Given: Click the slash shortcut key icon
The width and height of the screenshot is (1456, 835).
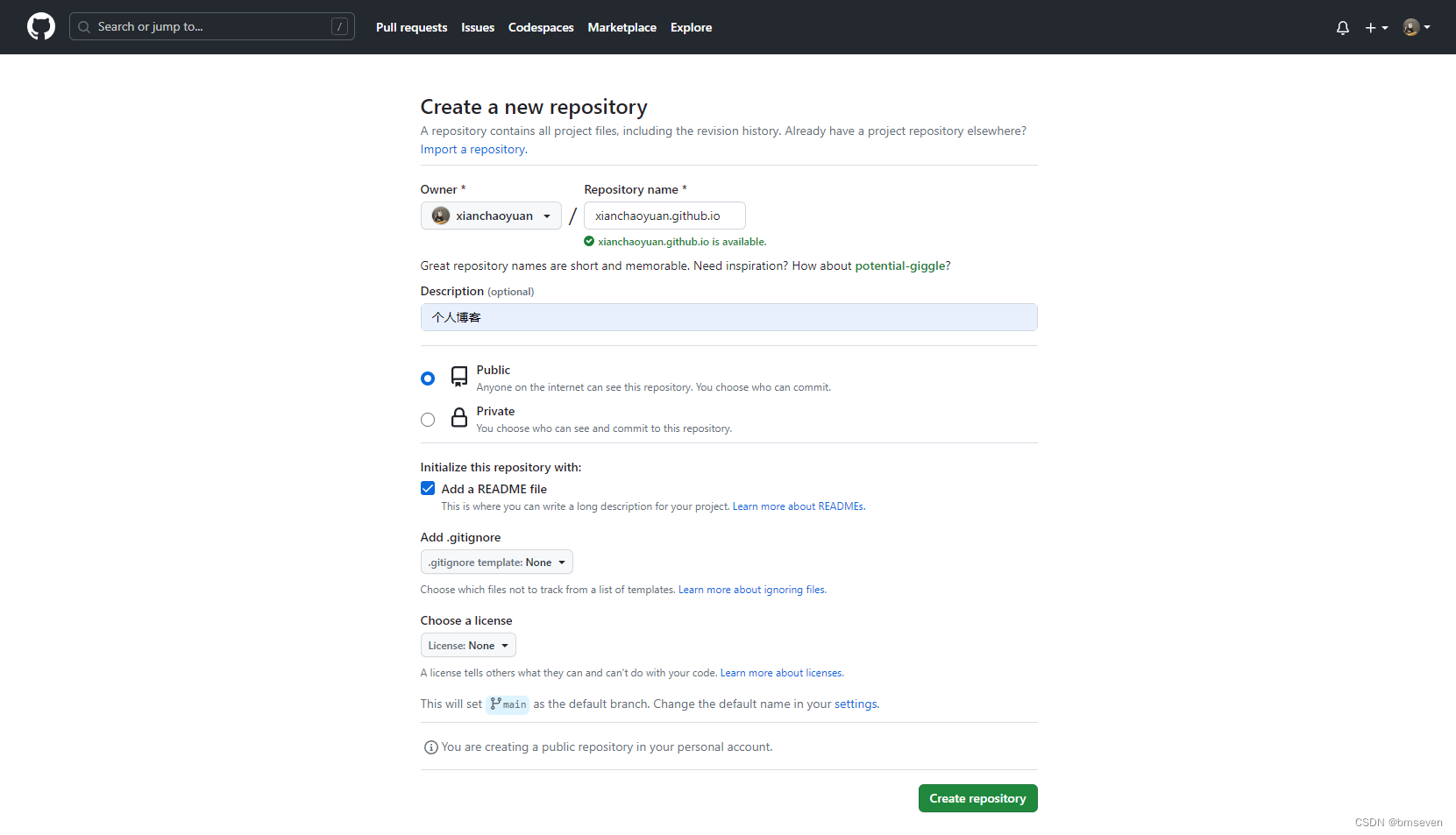Looking at the screenshot, I should 339,26.
